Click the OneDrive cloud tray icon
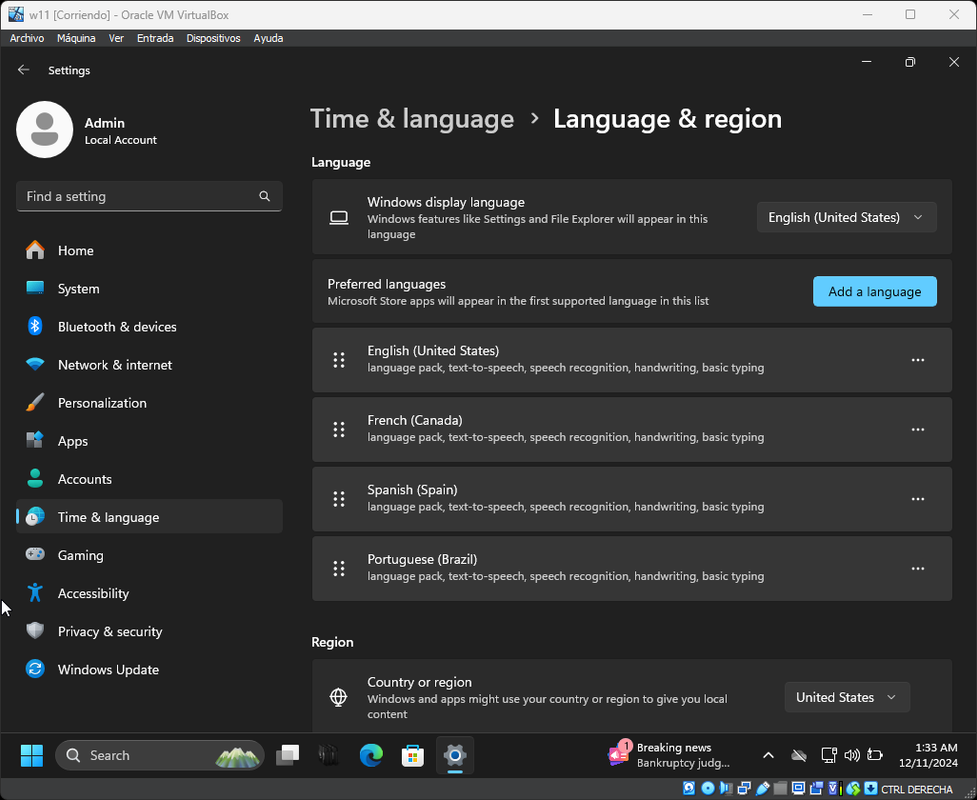Image resolution: width=977 pixels, height=800 pixels. [x=799, y=755]
